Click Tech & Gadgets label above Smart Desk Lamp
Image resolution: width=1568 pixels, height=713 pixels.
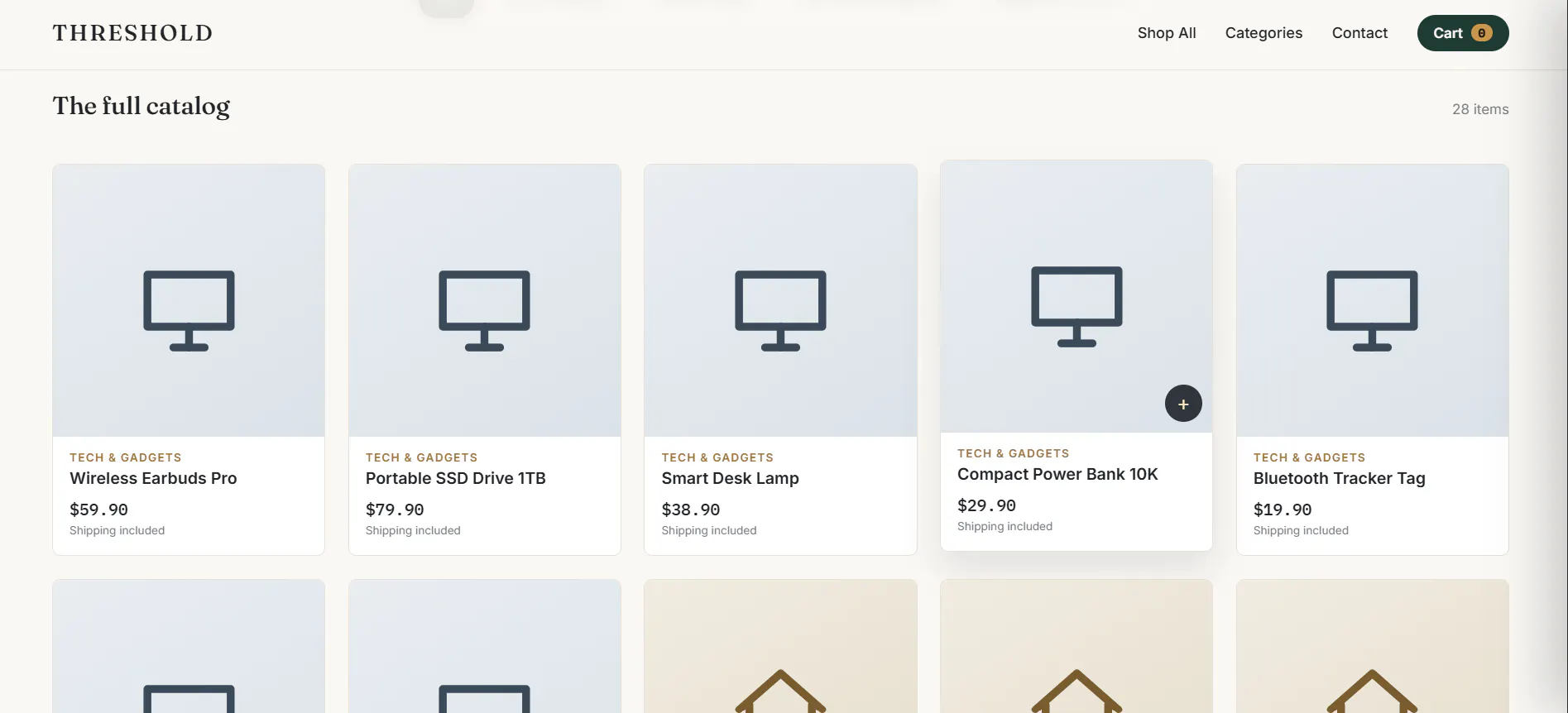point(717,457)
